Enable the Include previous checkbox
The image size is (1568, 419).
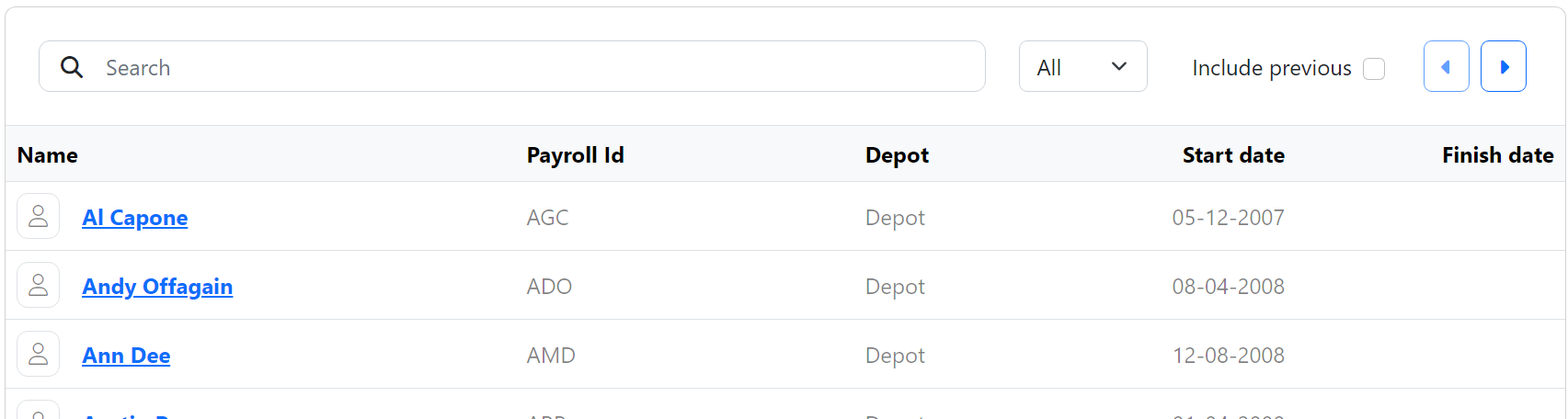click(x=1374, y=69)
